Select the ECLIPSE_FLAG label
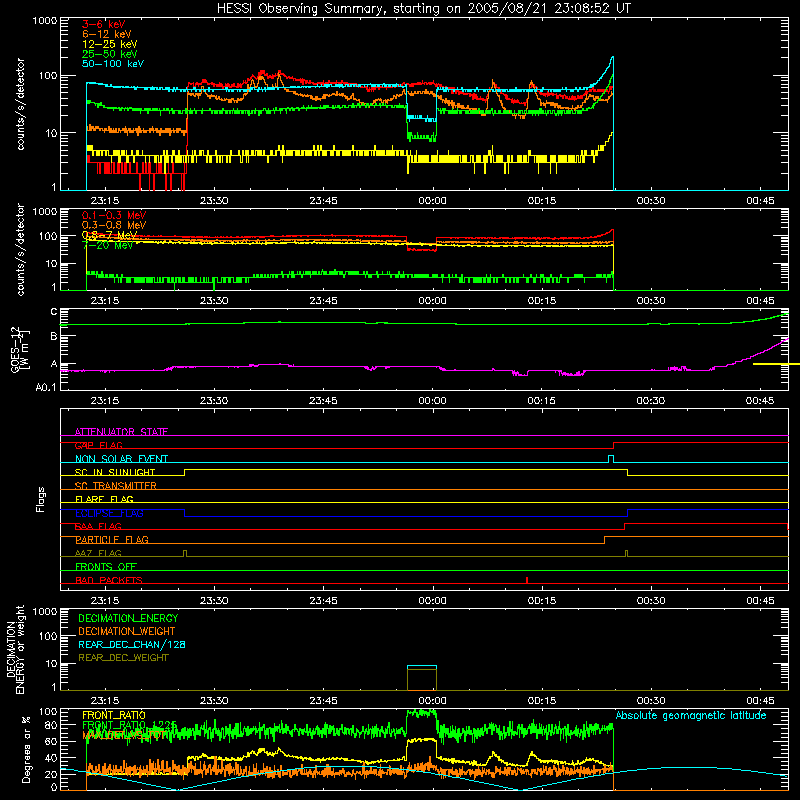The image size is (800, 800). click(109, 513)
